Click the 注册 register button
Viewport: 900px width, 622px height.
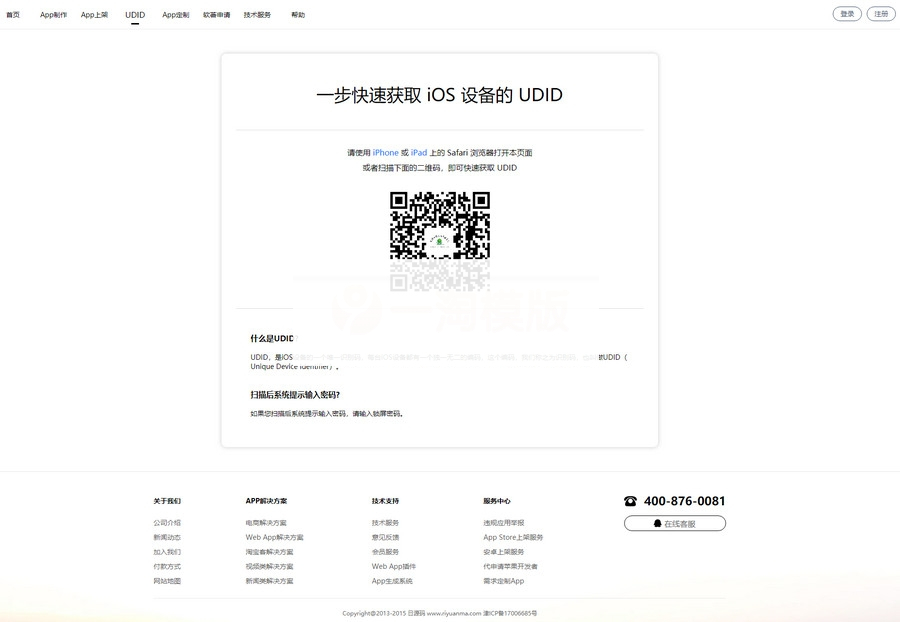click(880, 13)
